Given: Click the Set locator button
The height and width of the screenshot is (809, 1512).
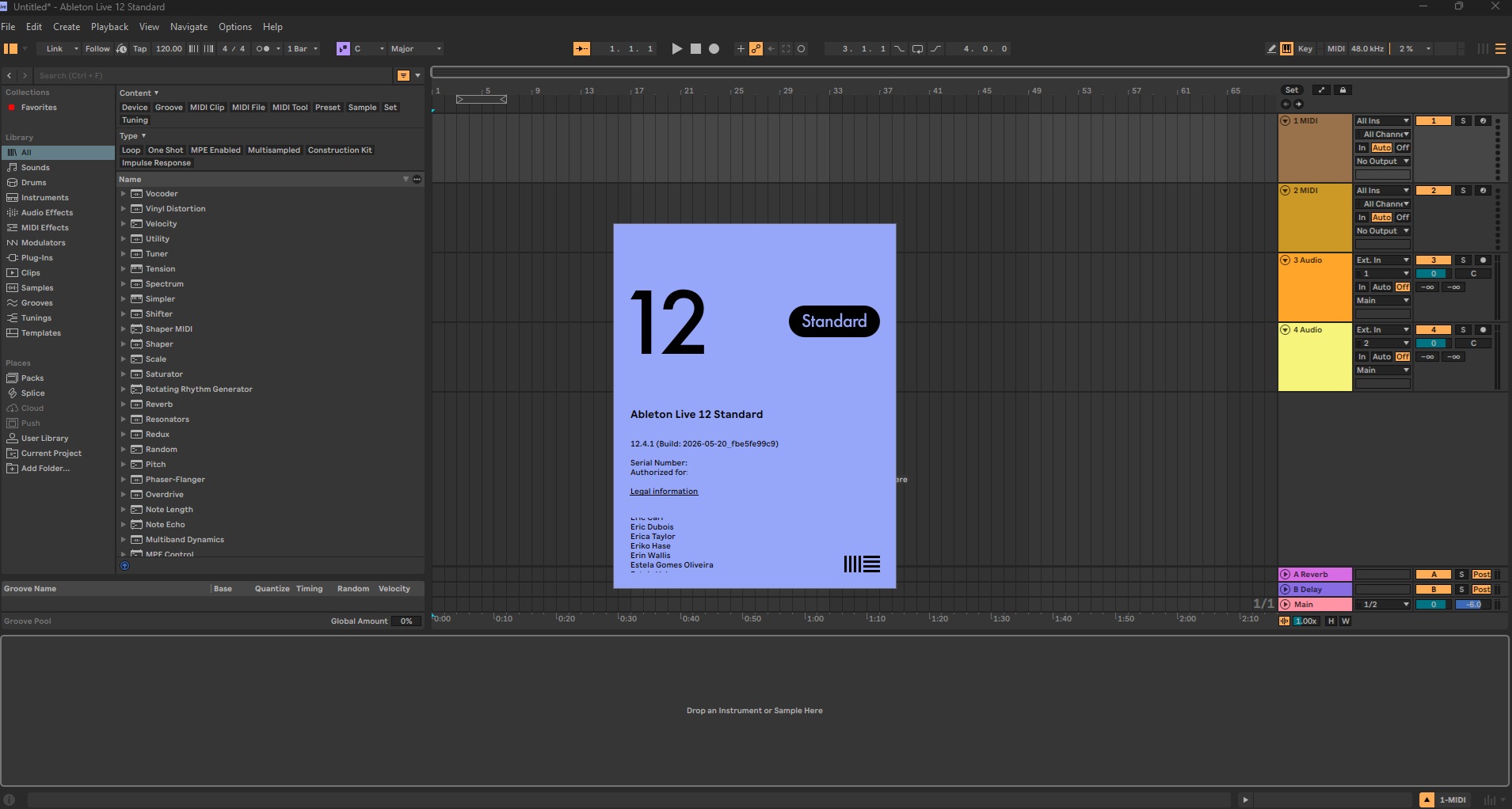Looking at the screenshot, I should [1292, 90].
